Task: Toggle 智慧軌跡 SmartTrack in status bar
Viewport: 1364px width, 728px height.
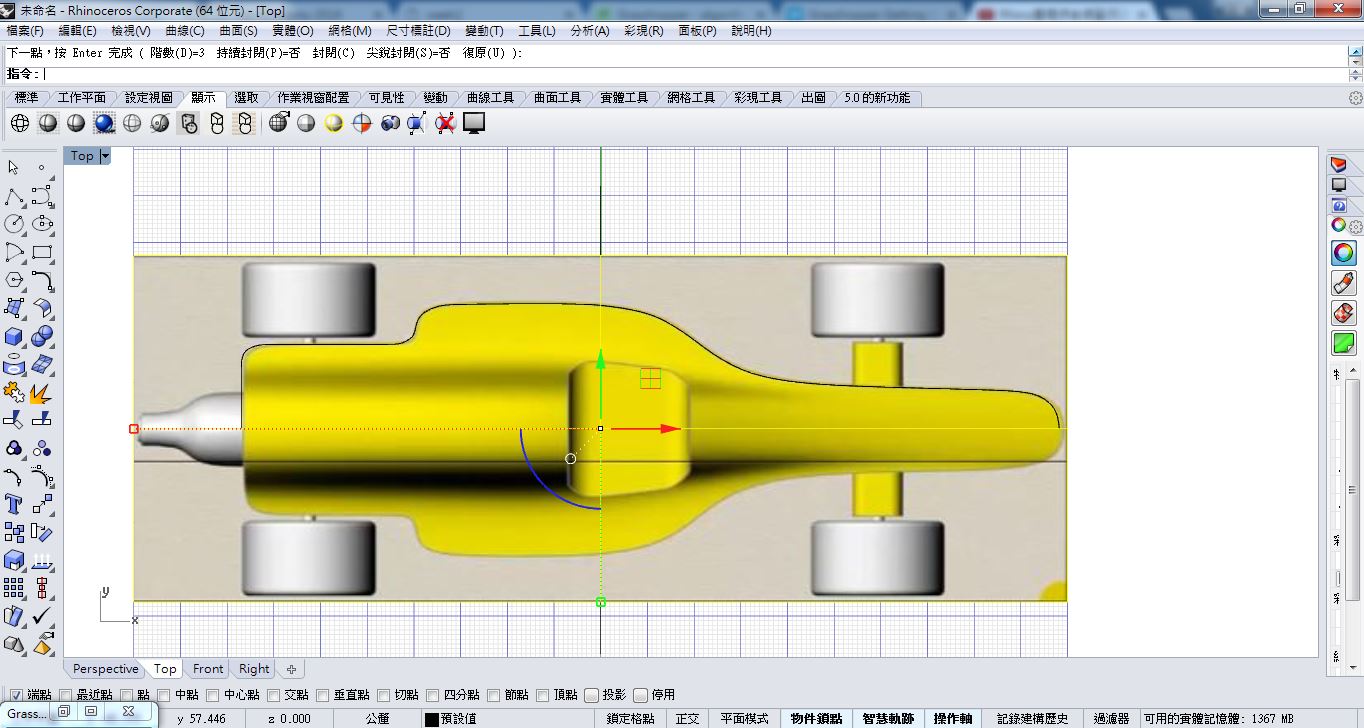Action: click(888, 719)
